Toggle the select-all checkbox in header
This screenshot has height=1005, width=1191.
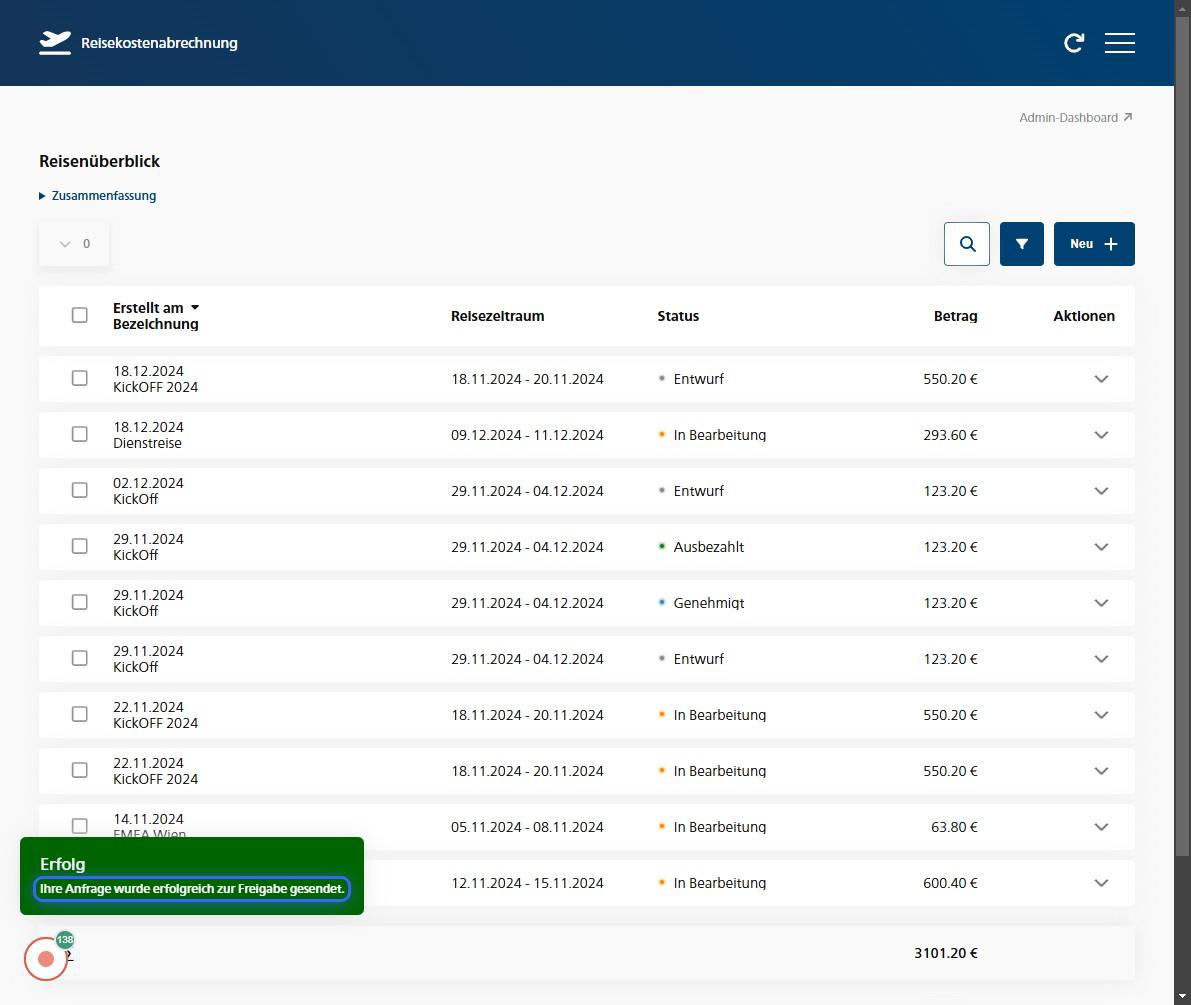click(80, 315)
